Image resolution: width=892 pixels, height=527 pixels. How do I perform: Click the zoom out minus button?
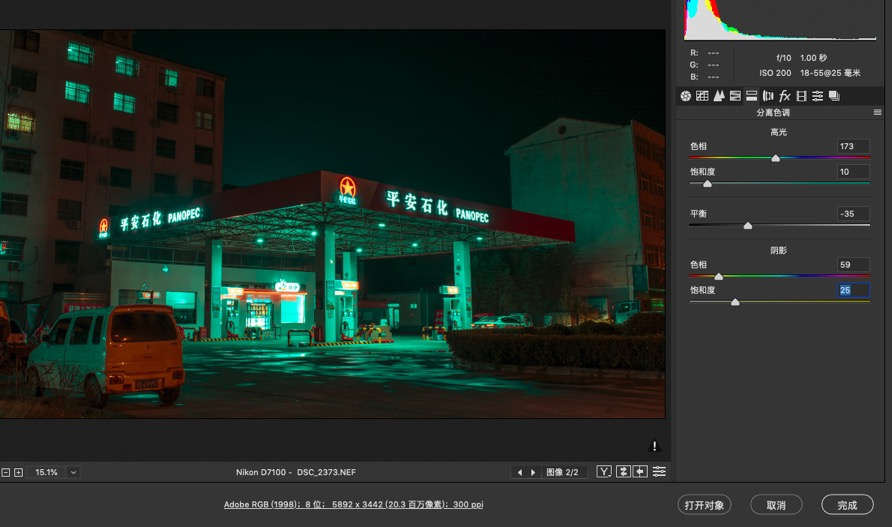click(x=6, y=472)
